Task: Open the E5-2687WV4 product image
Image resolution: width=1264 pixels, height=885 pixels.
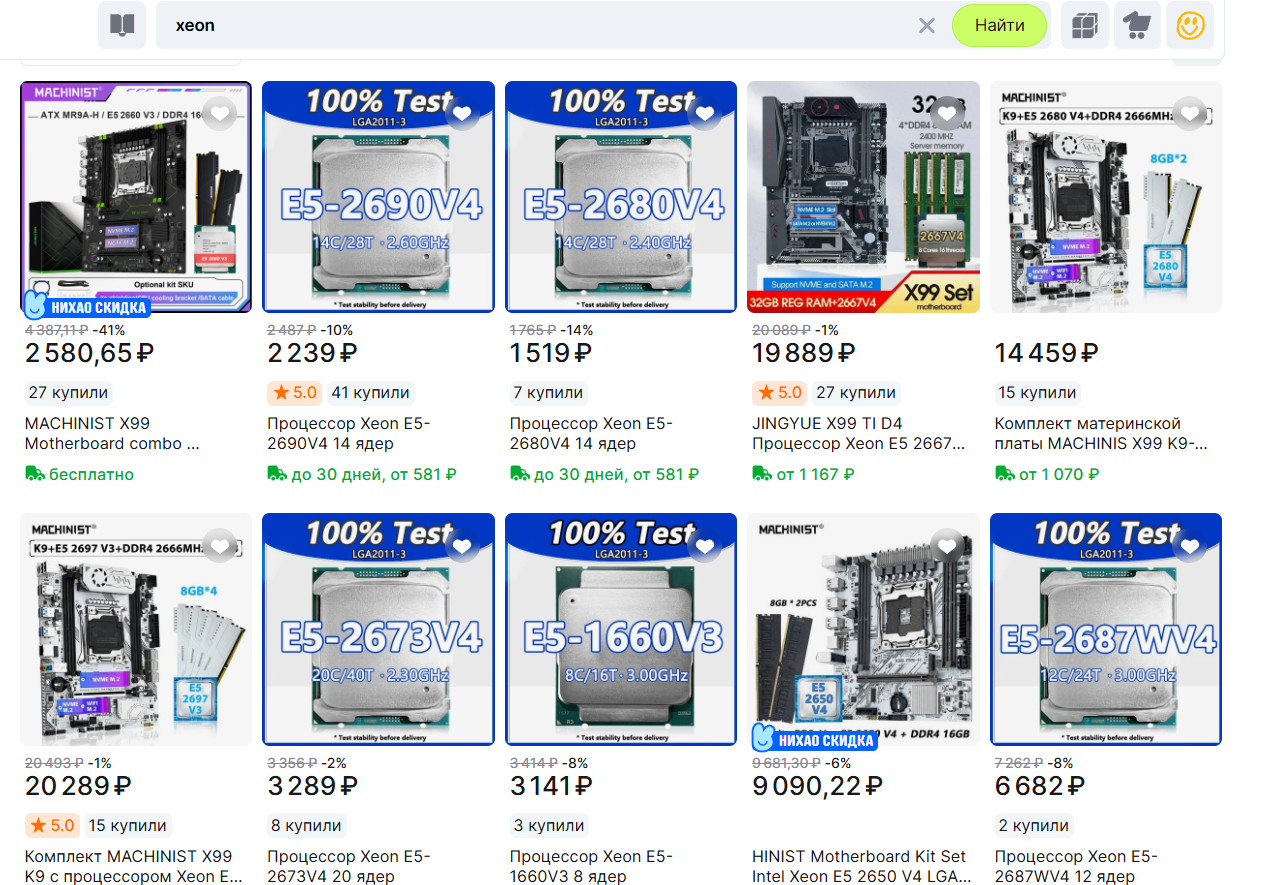Action: (1106, 630)
